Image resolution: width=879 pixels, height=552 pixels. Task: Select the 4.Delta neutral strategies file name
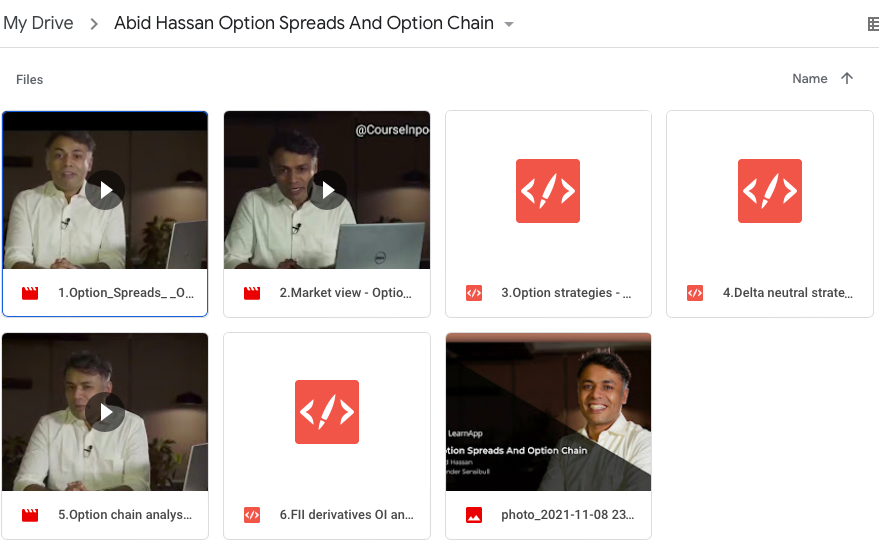[x=787, y=293]
